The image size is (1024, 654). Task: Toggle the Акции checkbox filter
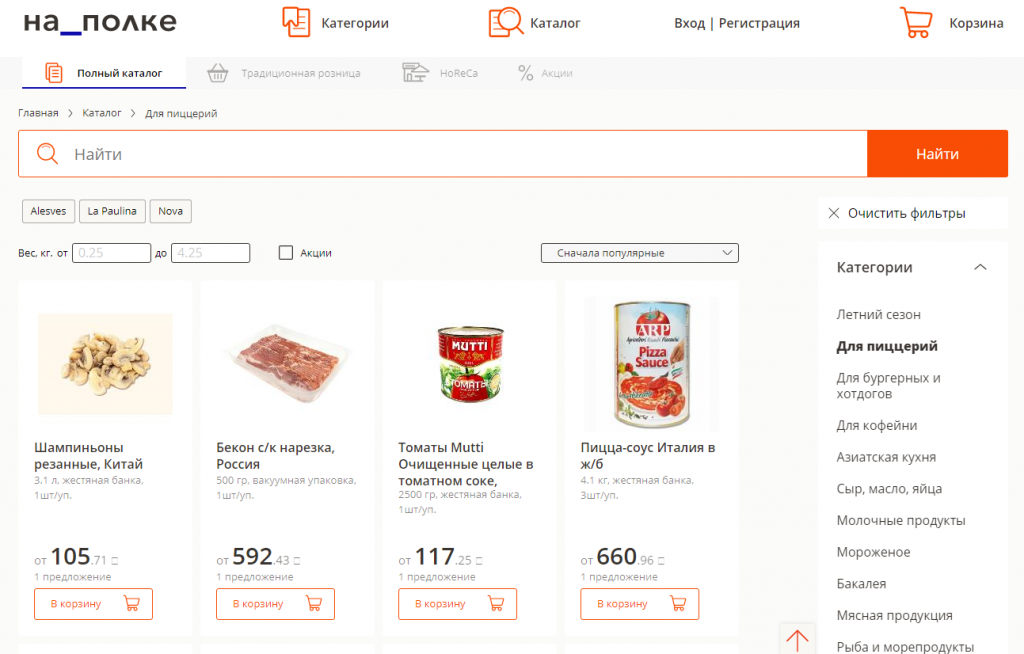click(286, 253)
